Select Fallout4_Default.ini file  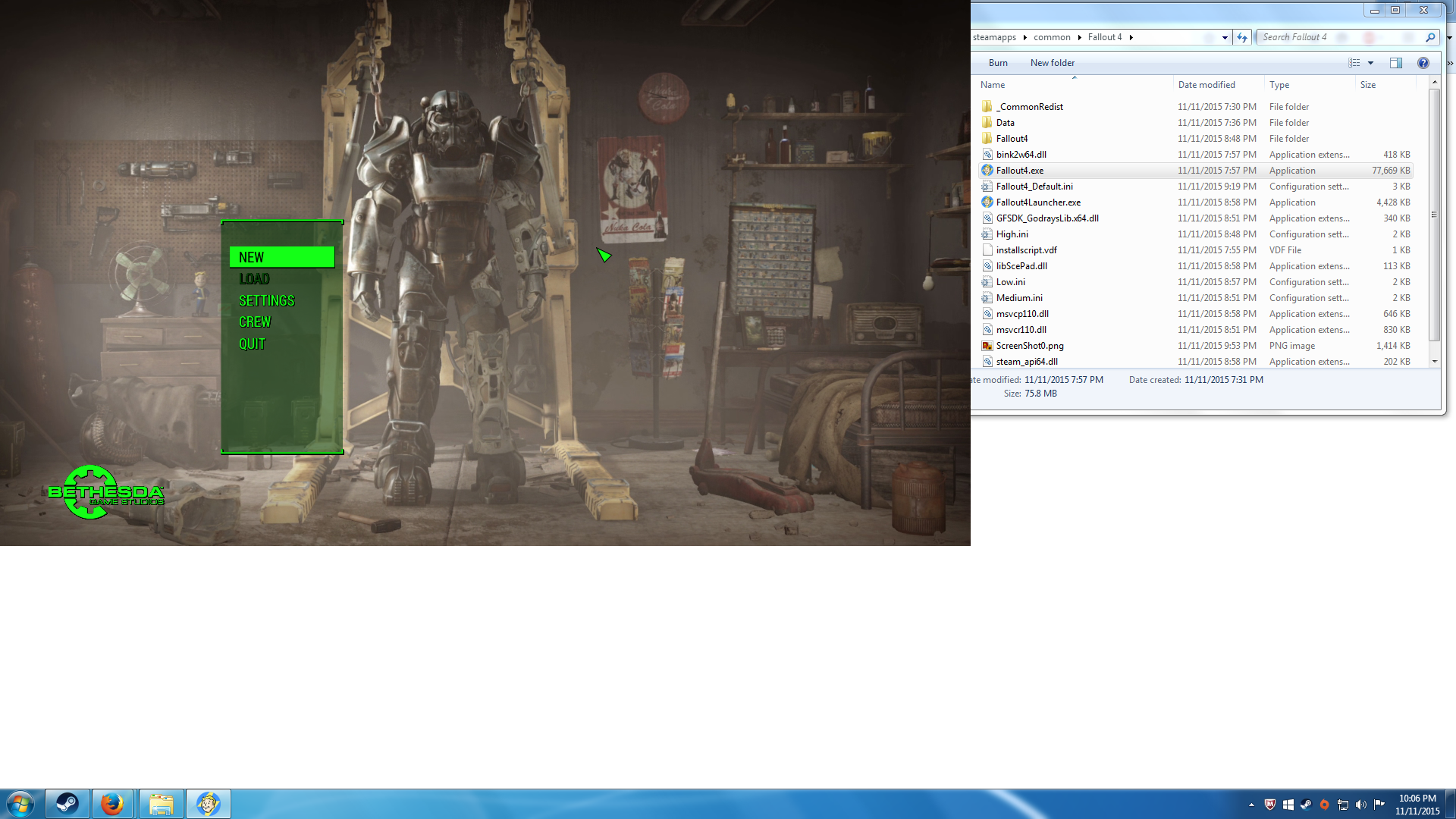tap(1197, 187)
